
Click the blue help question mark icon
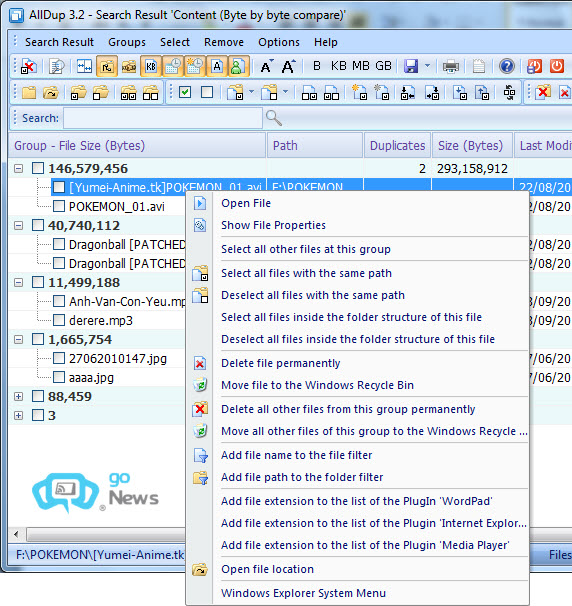coord(507,66)
